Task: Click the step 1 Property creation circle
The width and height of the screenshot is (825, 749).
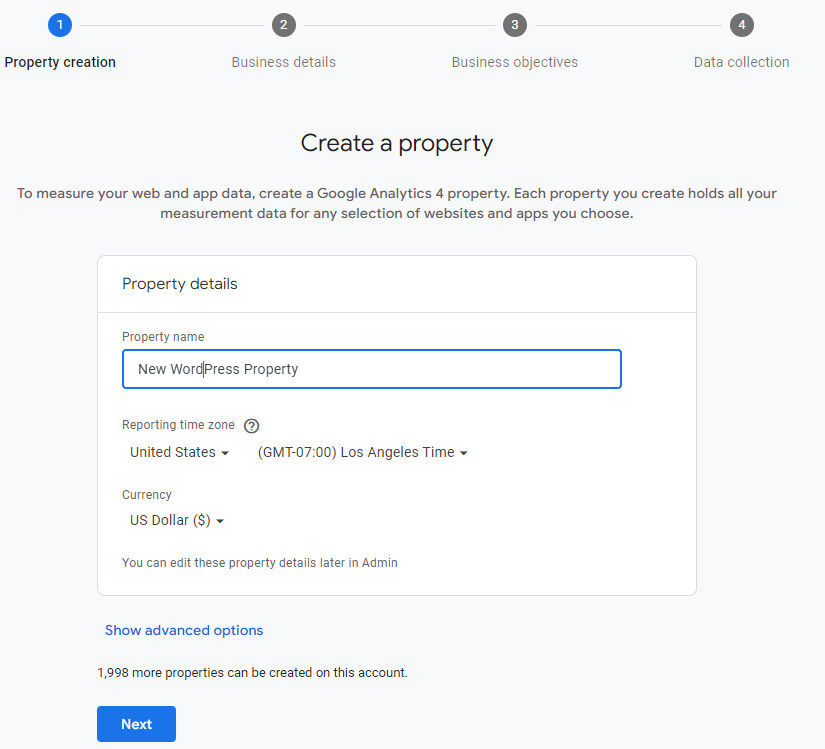Action: [60, 25]
